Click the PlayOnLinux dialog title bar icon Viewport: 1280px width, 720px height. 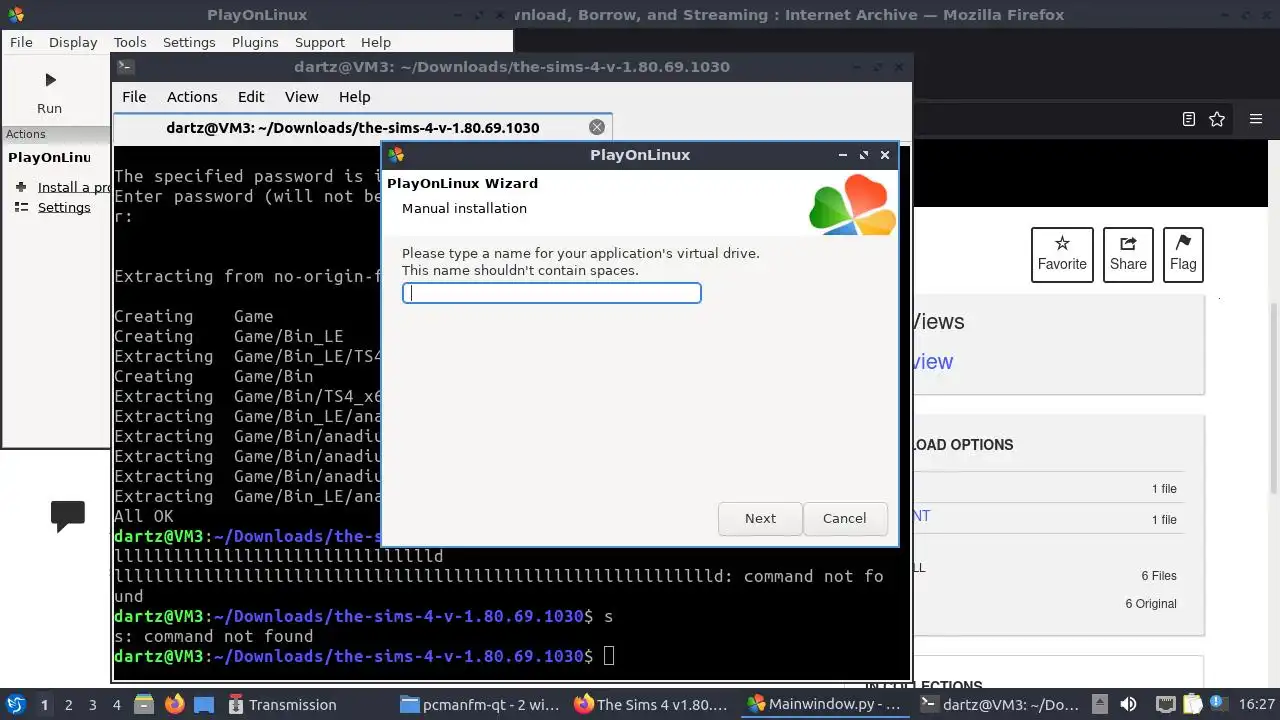396,154
